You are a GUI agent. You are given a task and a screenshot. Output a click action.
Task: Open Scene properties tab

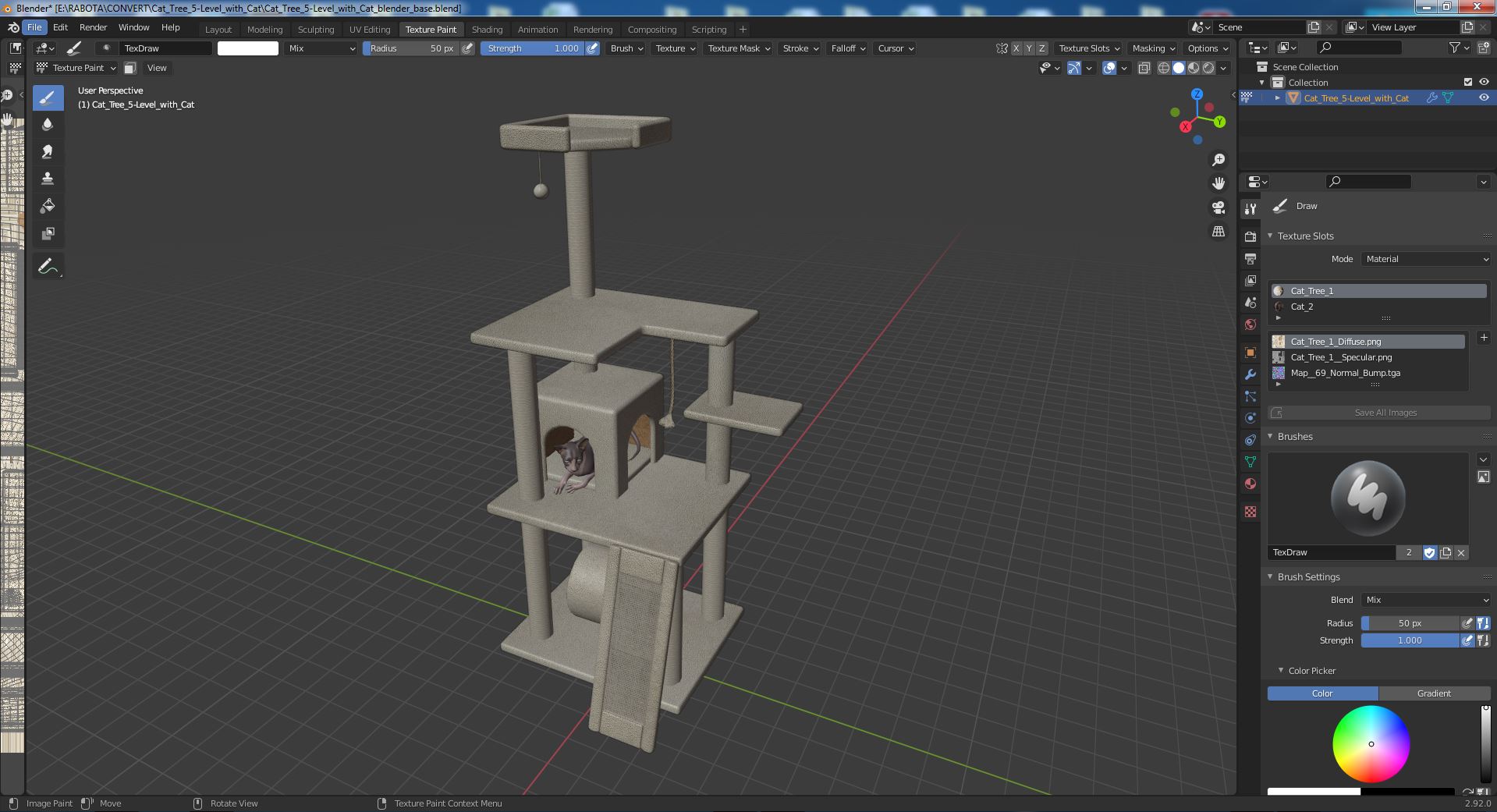pyautogui.click(x=1250, y=303)
